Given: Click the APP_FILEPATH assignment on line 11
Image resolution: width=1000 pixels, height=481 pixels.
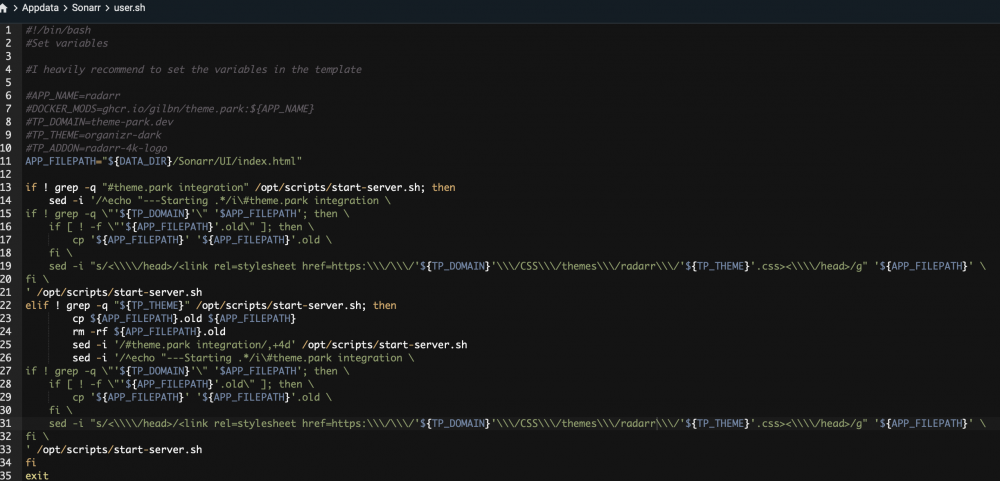Looking at the screenshot, I should tap(164, 161).
